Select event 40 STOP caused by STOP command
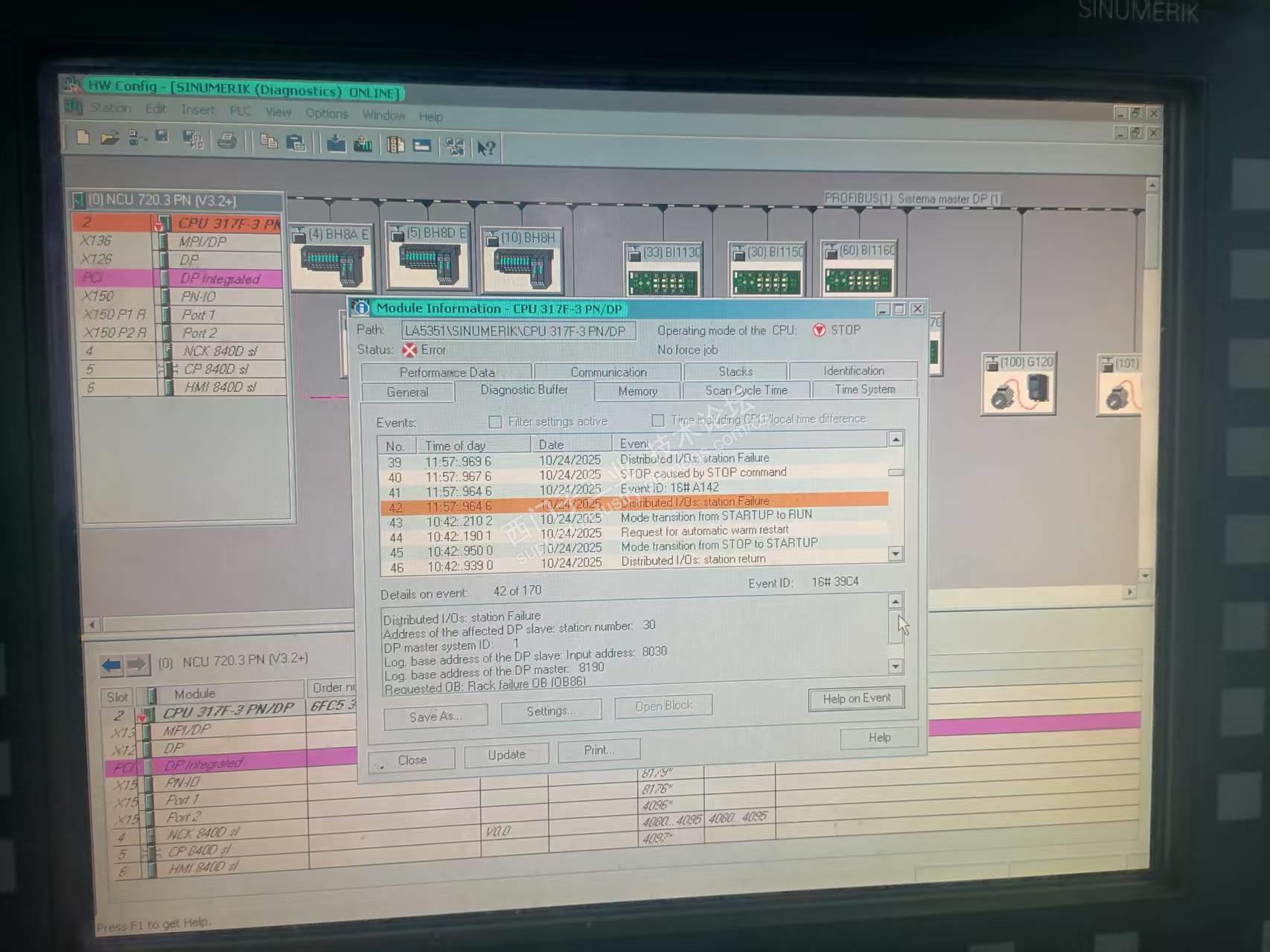 click(x=634, y=475)
